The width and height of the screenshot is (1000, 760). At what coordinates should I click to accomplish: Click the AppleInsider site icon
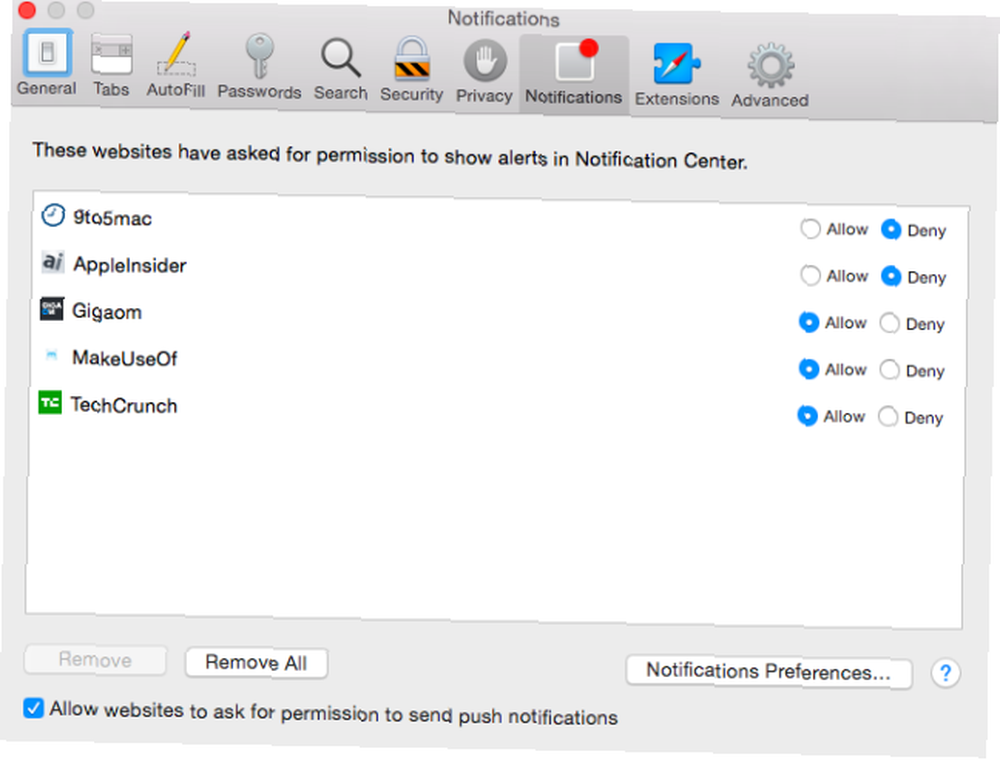pyautogui.click(x=53, y=262)
